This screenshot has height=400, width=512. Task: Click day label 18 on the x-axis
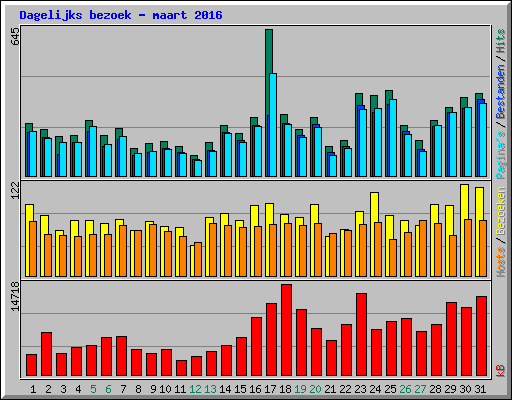pyautogui.click(x=285, y=389)
